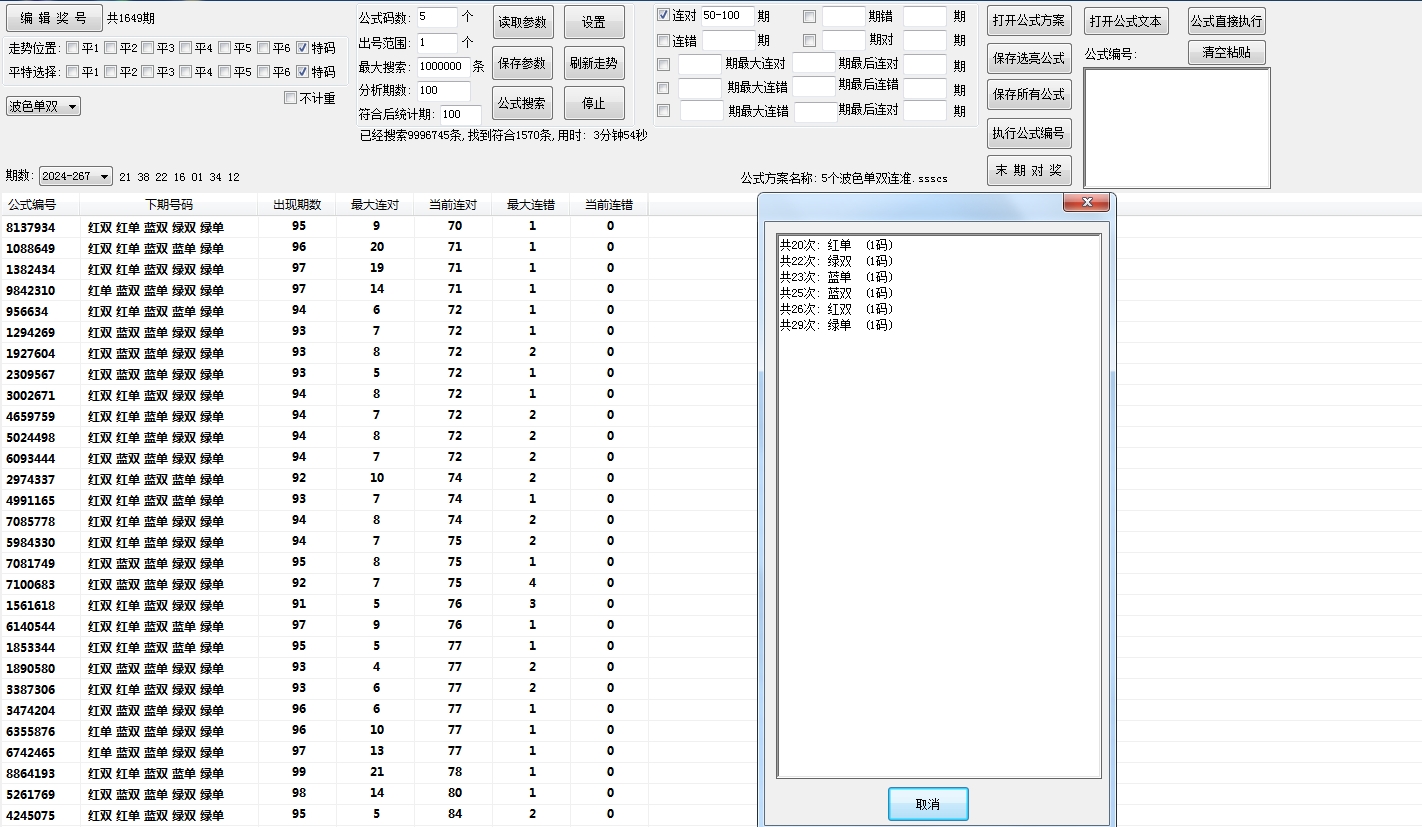Stop the search with 停止

[x=594, y=103]
